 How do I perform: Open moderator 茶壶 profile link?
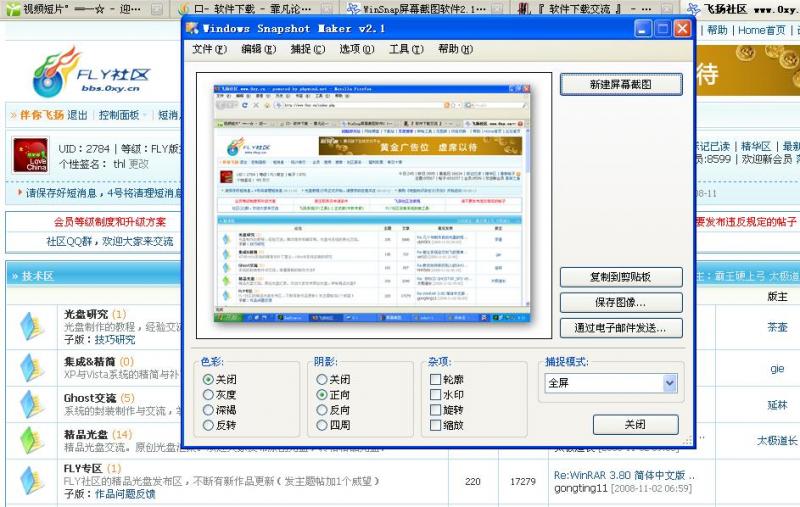778,327
